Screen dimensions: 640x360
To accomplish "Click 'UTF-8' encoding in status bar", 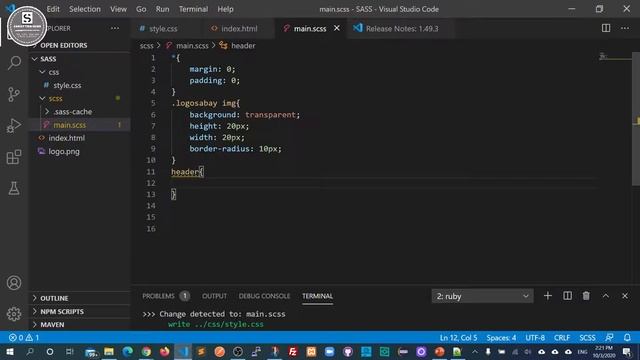I will click(535, 338).
